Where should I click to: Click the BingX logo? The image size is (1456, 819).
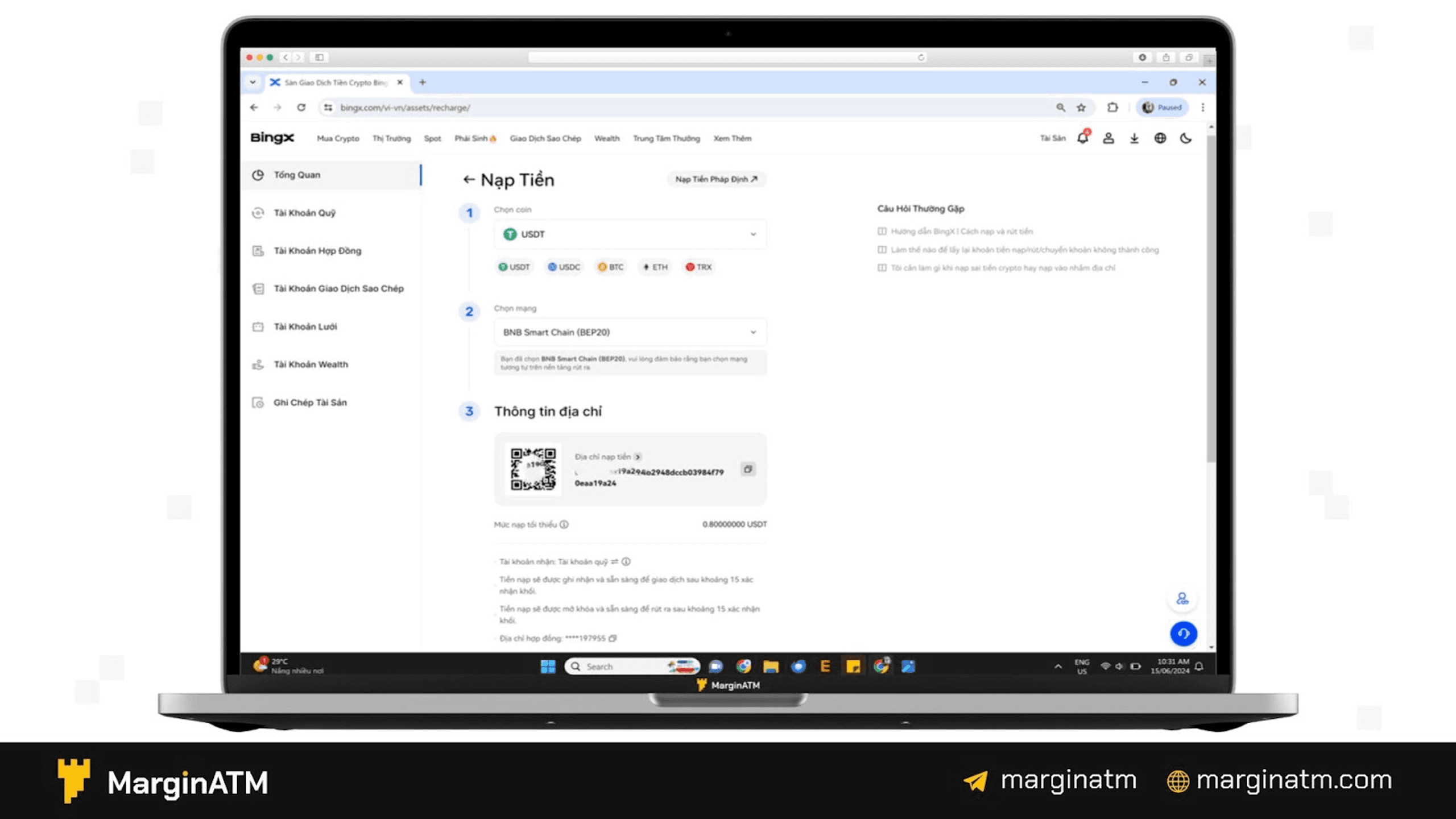(x=272, y=138)
